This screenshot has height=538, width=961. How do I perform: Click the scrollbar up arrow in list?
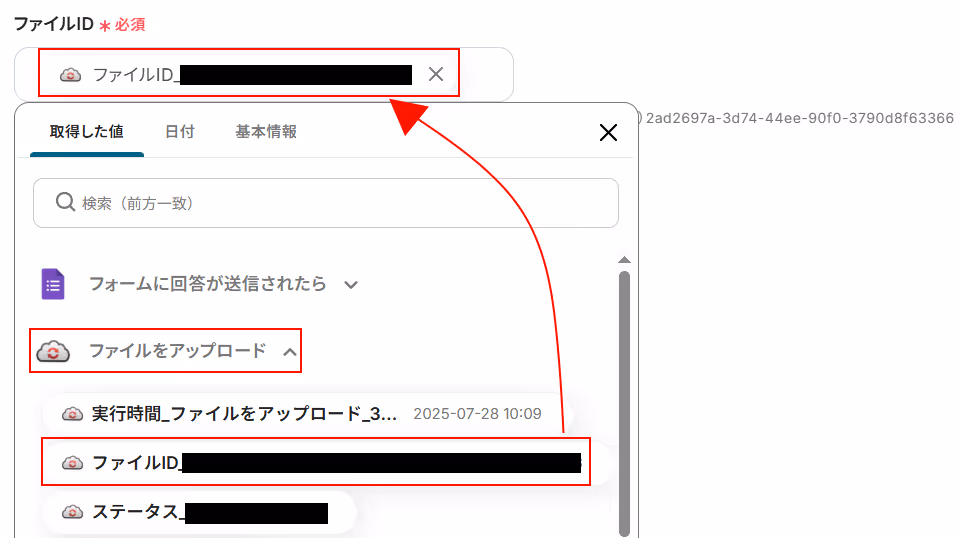click(x=625, y=260)
